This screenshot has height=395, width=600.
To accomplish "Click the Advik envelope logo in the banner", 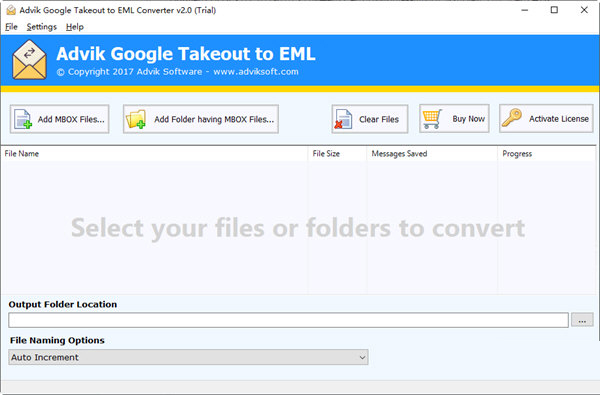I will [x=29, y=60].
